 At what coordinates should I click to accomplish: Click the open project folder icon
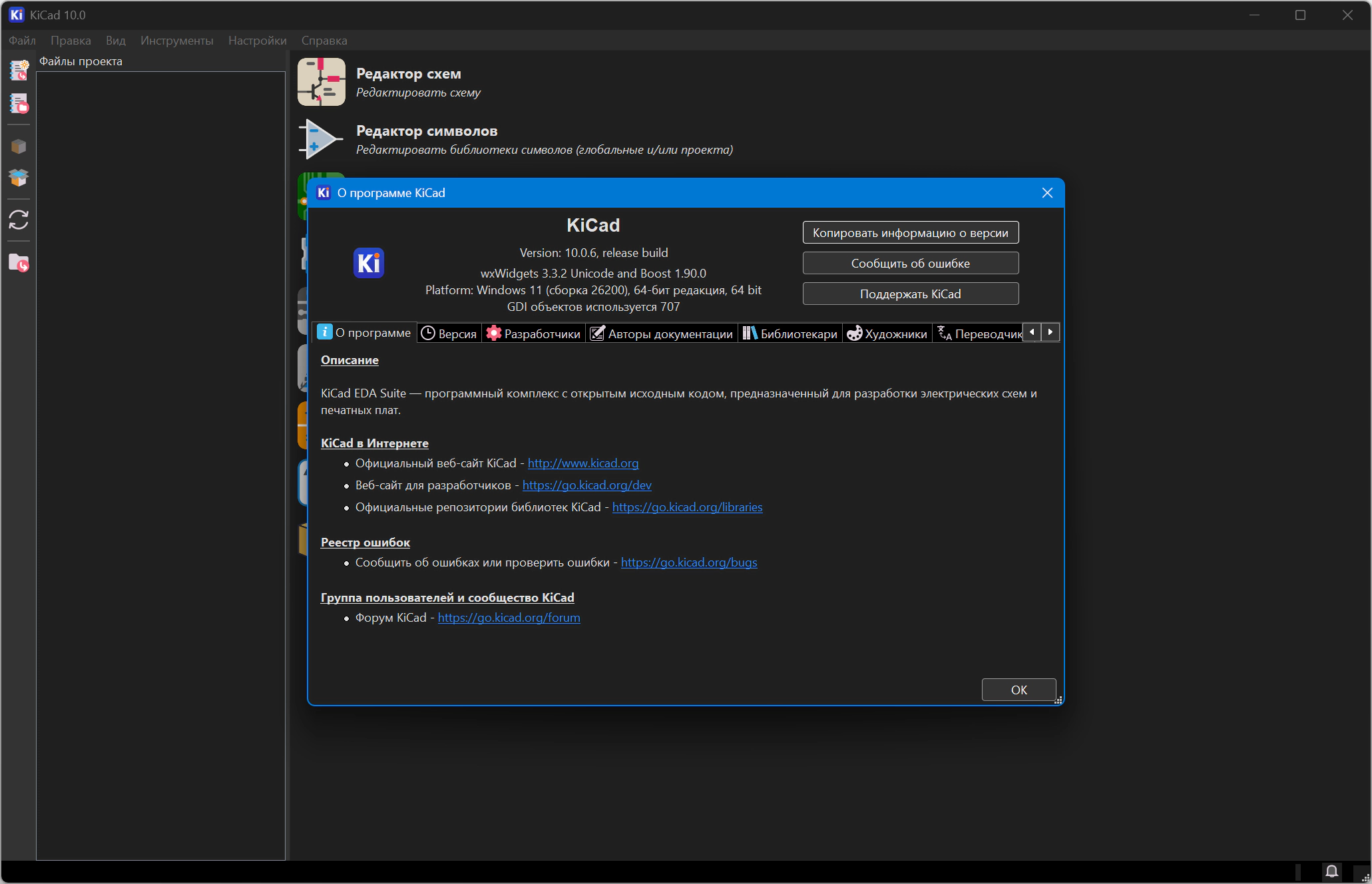pyautogui.click(x=19, y=263)
